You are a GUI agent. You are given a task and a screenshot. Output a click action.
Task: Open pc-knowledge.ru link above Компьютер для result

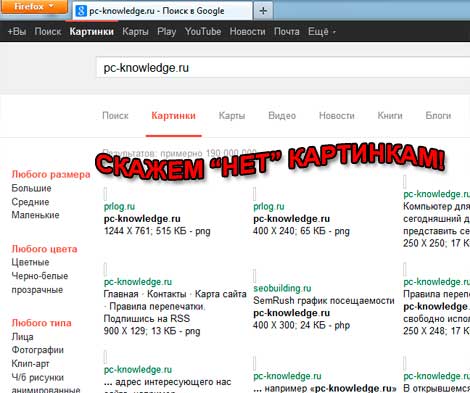(x=437, y=194)
